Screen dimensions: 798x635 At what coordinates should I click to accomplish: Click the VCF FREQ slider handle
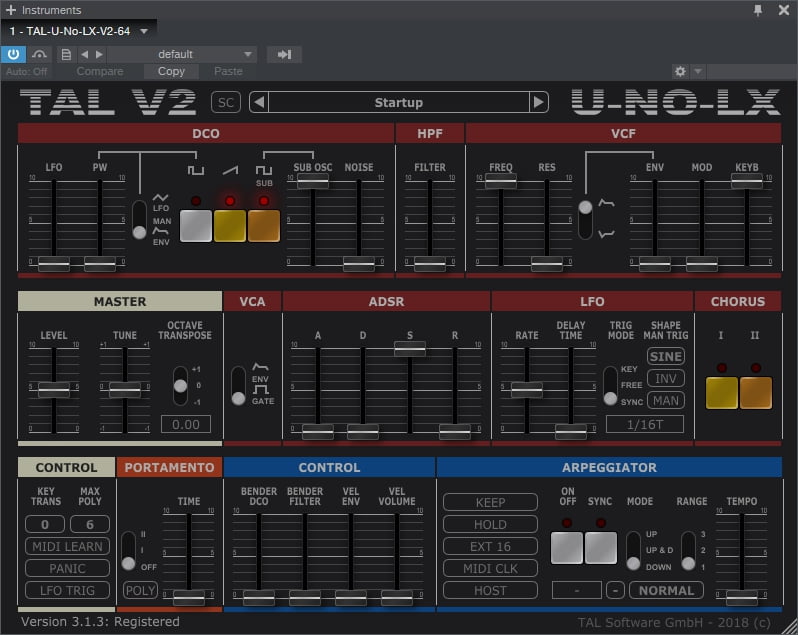501,180
